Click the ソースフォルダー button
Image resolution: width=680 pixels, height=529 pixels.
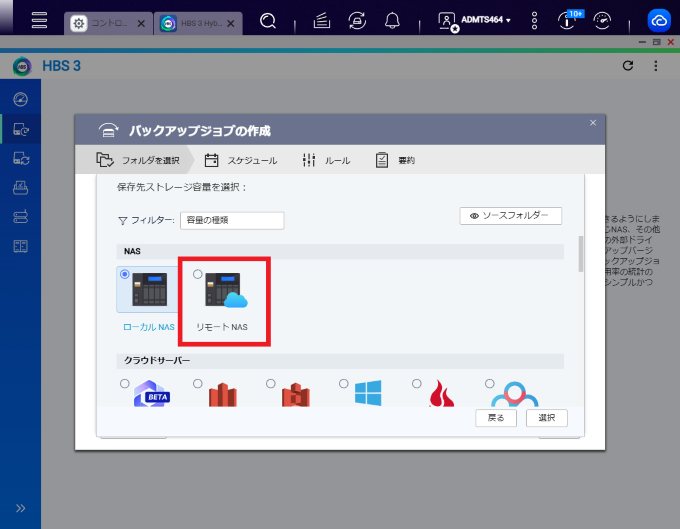(x=510, y=216)
